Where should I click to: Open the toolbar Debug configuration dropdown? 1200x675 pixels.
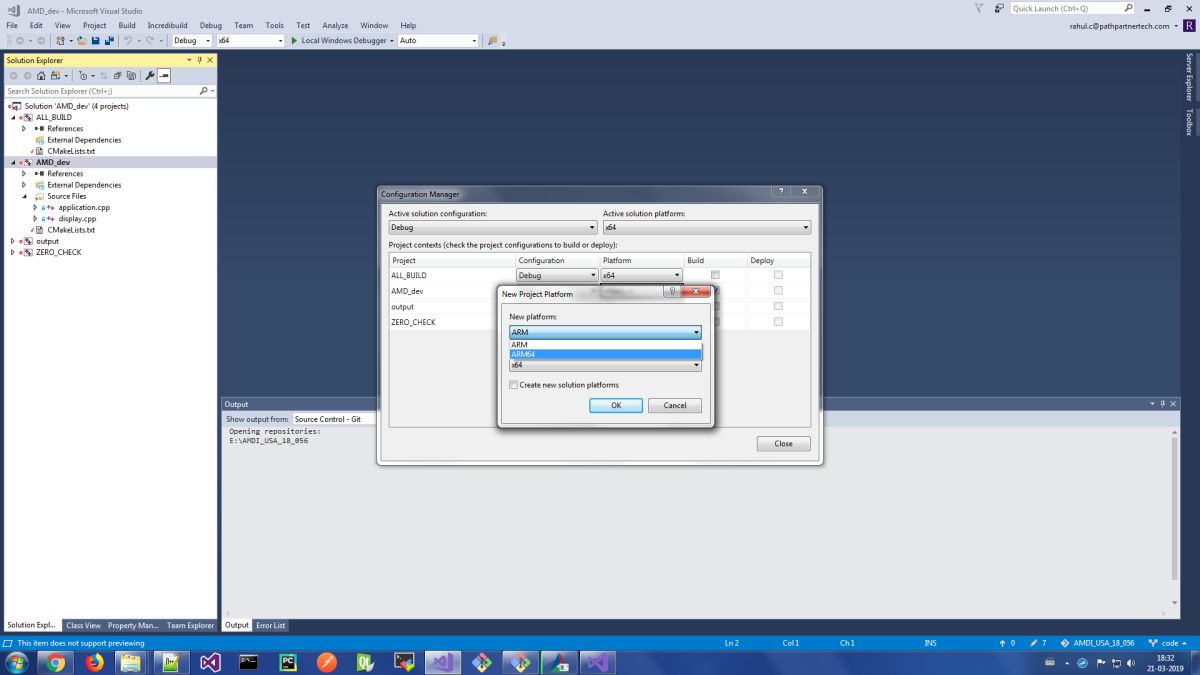coord(192,41)
